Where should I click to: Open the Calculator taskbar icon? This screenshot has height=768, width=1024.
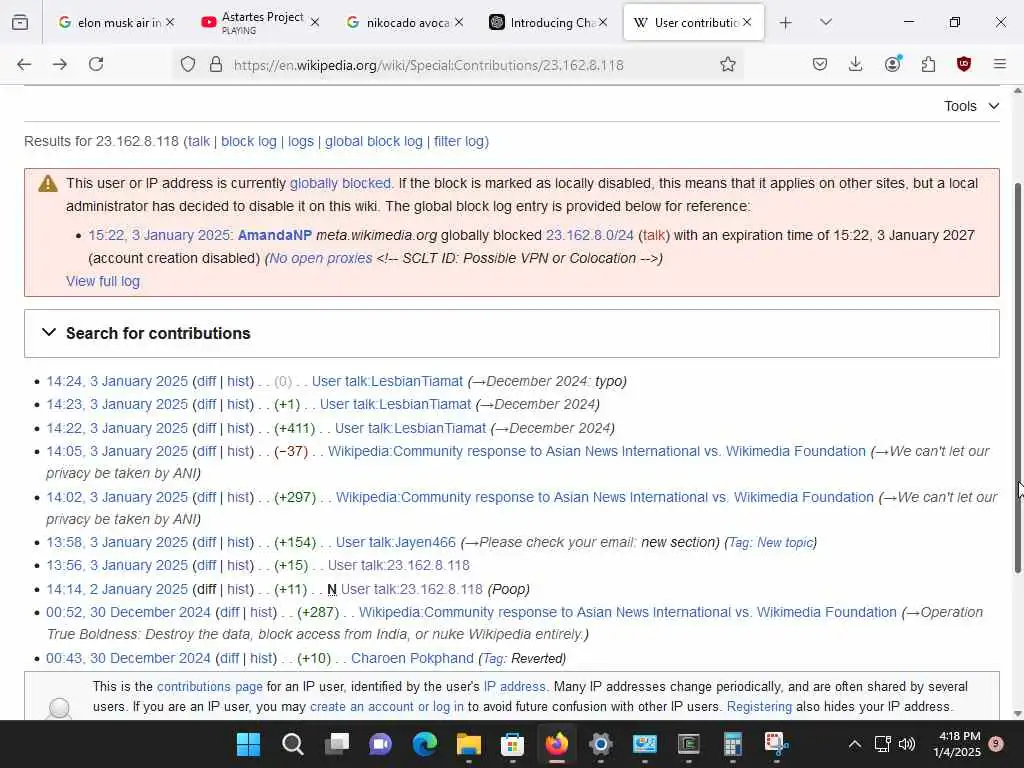pos(732,744)
